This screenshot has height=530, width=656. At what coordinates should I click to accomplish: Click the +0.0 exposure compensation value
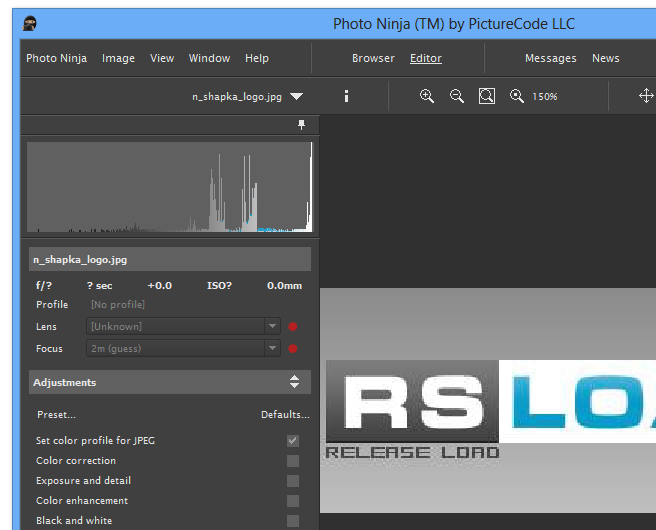click(x=159, y=286)
